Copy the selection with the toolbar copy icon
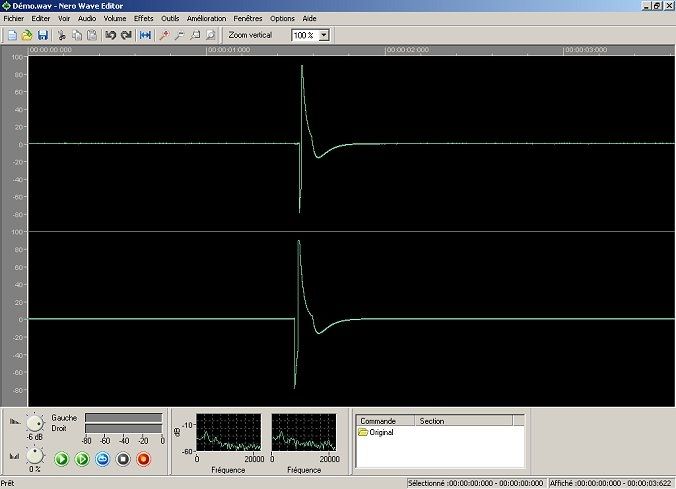The height and width of the screenshot is (489, 676). coord(77,35)
